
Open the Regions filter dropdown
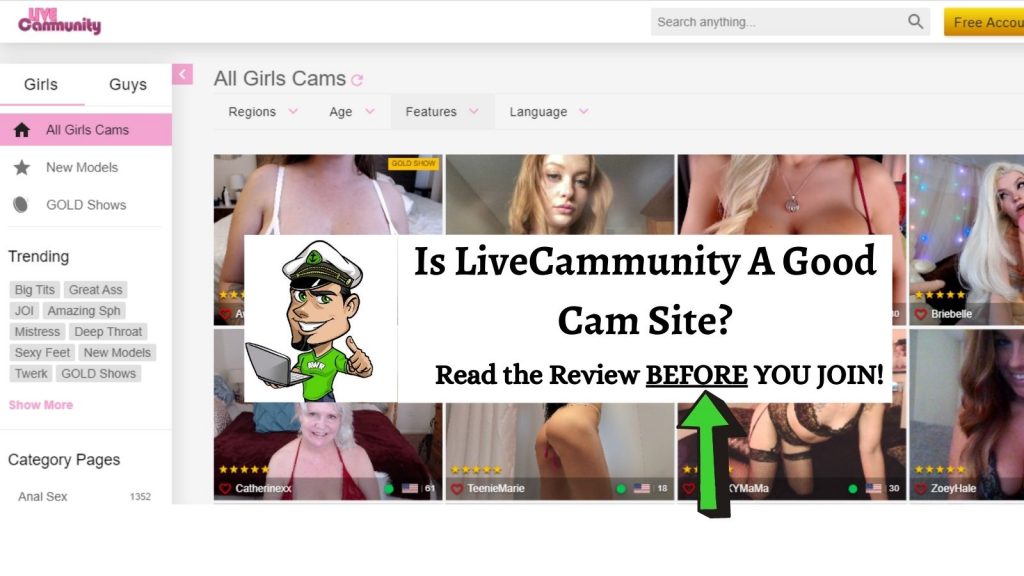[263, 112]
